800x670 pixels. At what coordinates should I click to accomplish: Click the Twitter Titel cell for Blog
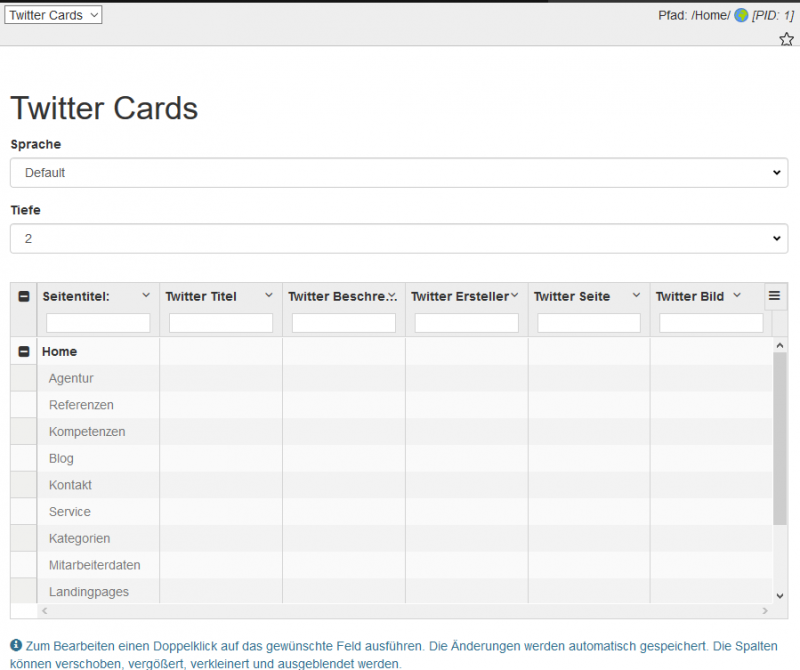(x=221, y=458)
